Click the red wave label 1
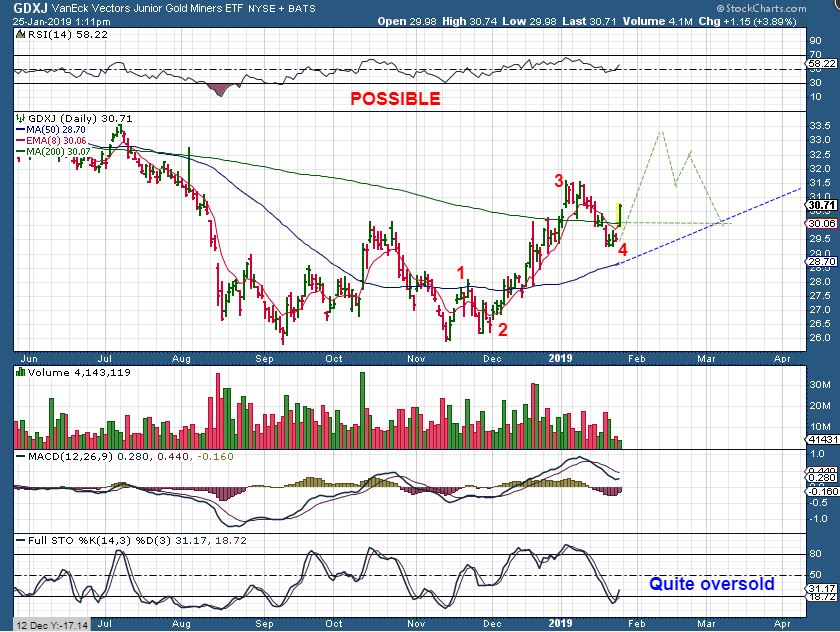 click(461, 273)
